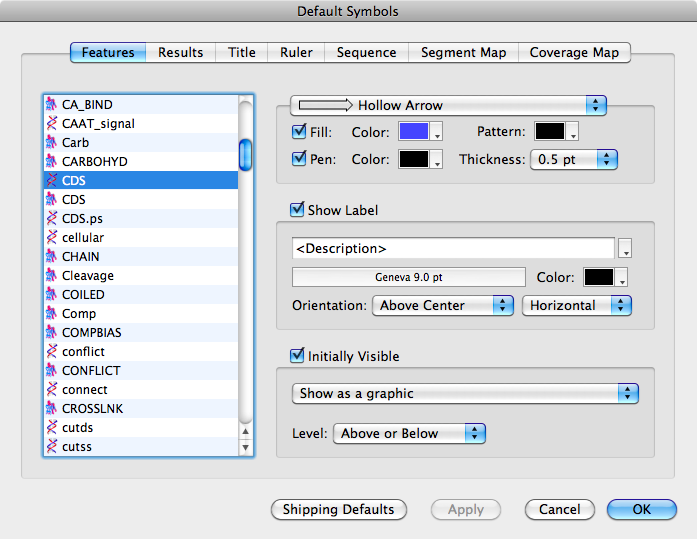
Task: Select the protein icon beside CROSSLNK
Action: pos(52,409)
